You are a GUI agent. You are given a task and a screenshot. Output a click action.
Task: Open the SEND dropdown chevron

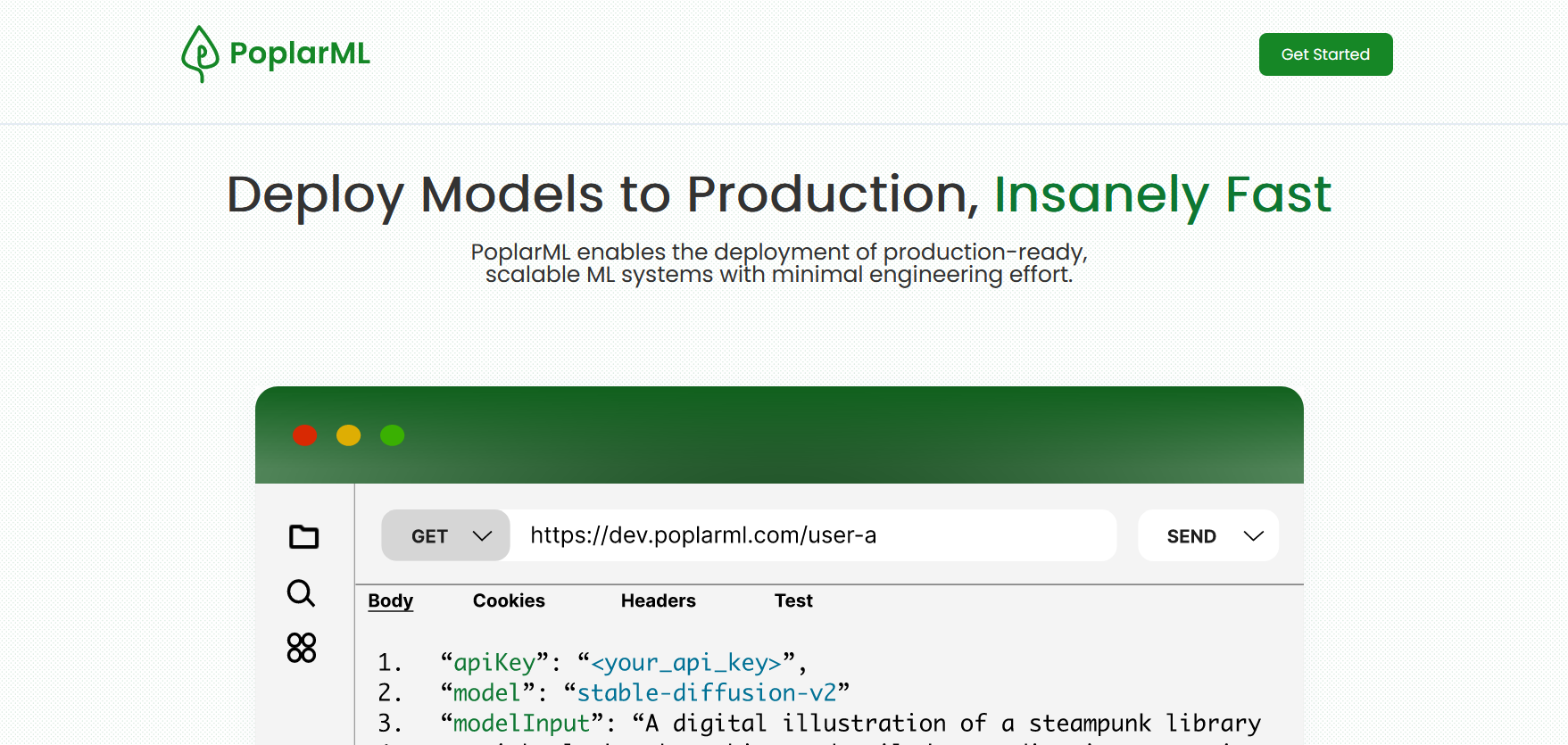(x=1253, y=535)
